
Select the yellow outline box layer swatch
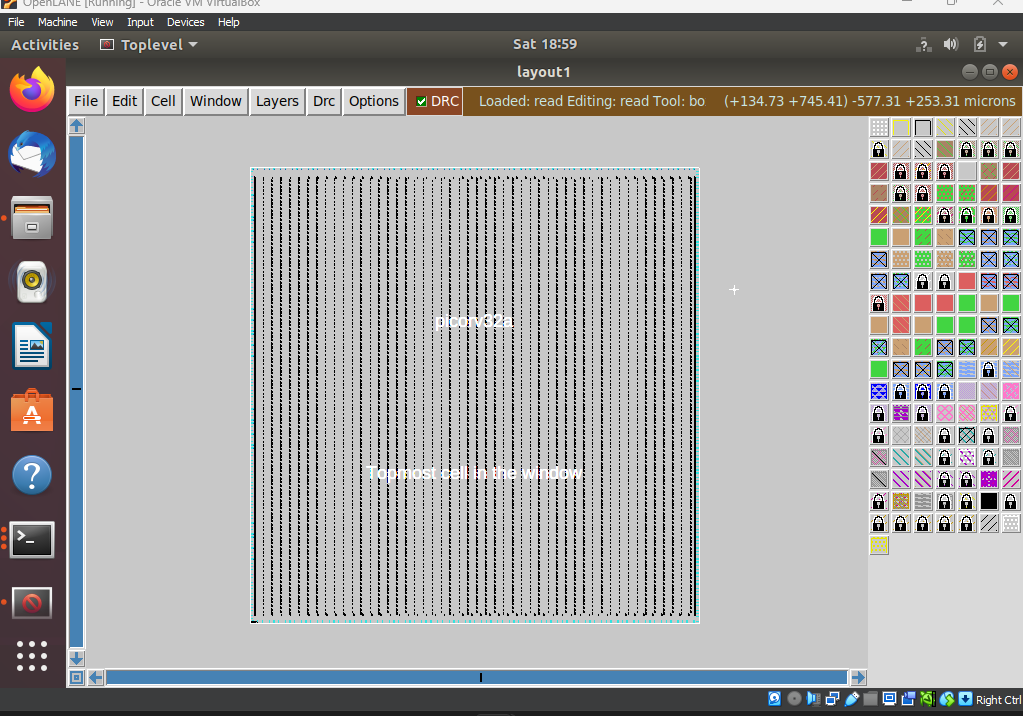(901, 127)
